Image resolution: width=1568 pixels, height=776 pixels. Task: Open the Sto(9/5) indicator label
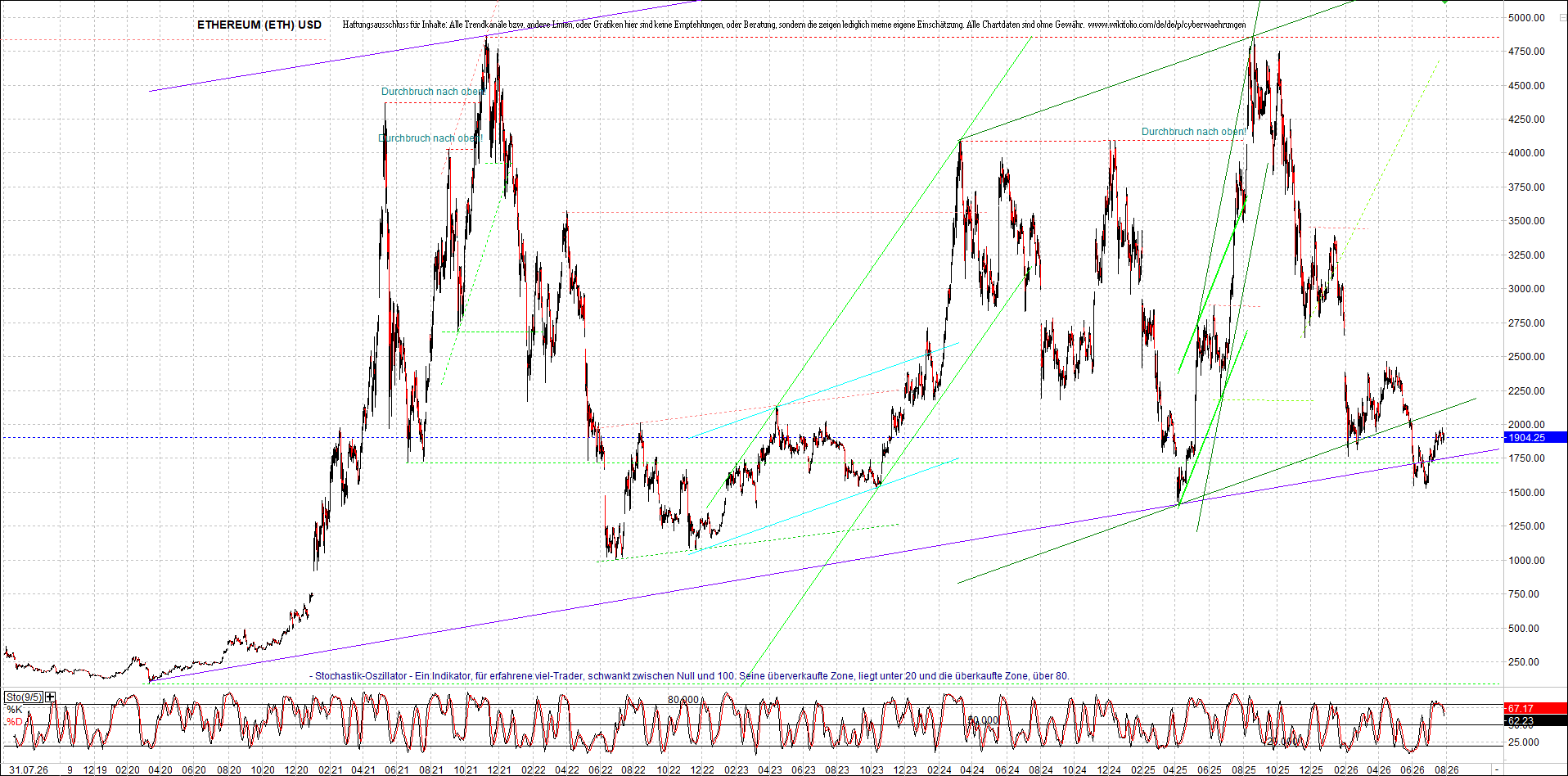(x=24, y=697)
